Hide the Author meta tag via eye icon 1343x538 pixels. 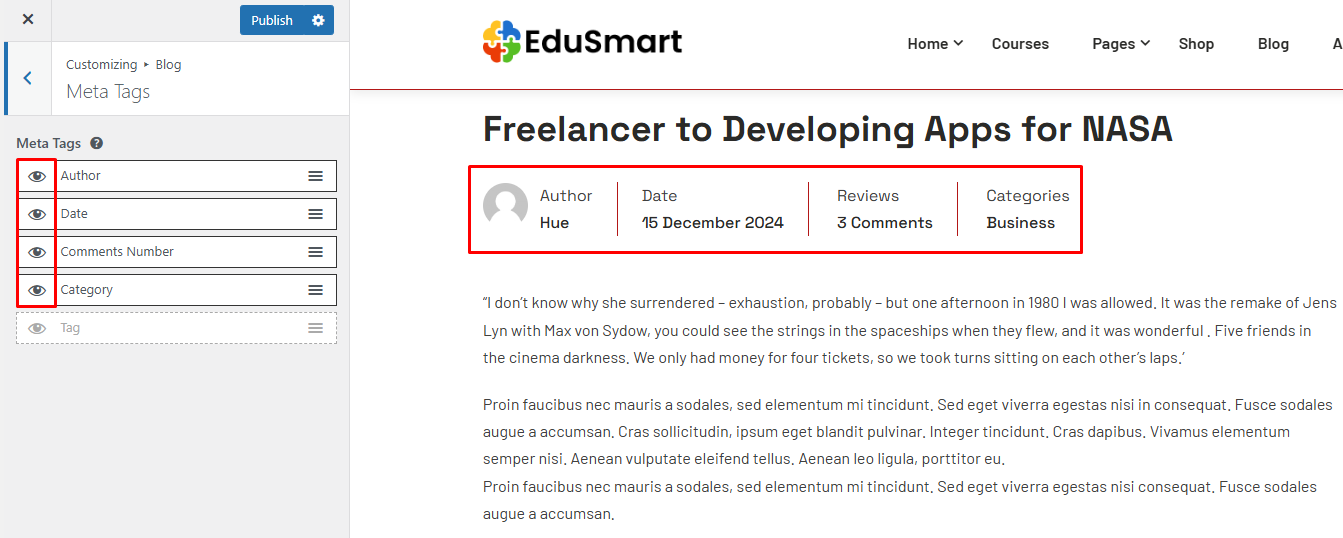click(37, 176)
